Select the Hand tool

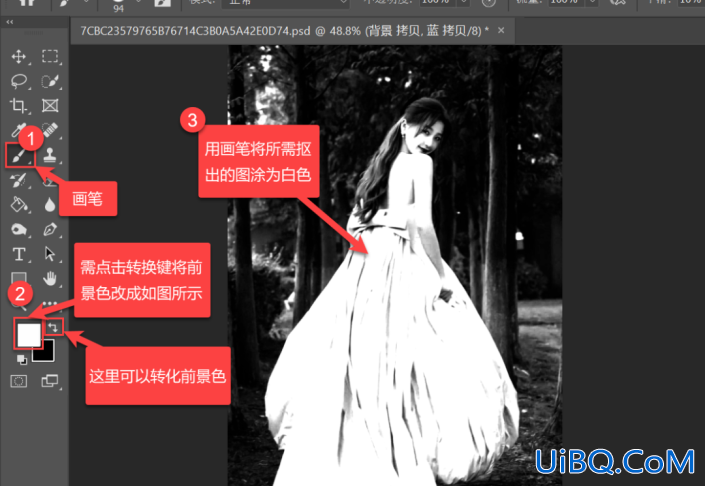point(50,279)
